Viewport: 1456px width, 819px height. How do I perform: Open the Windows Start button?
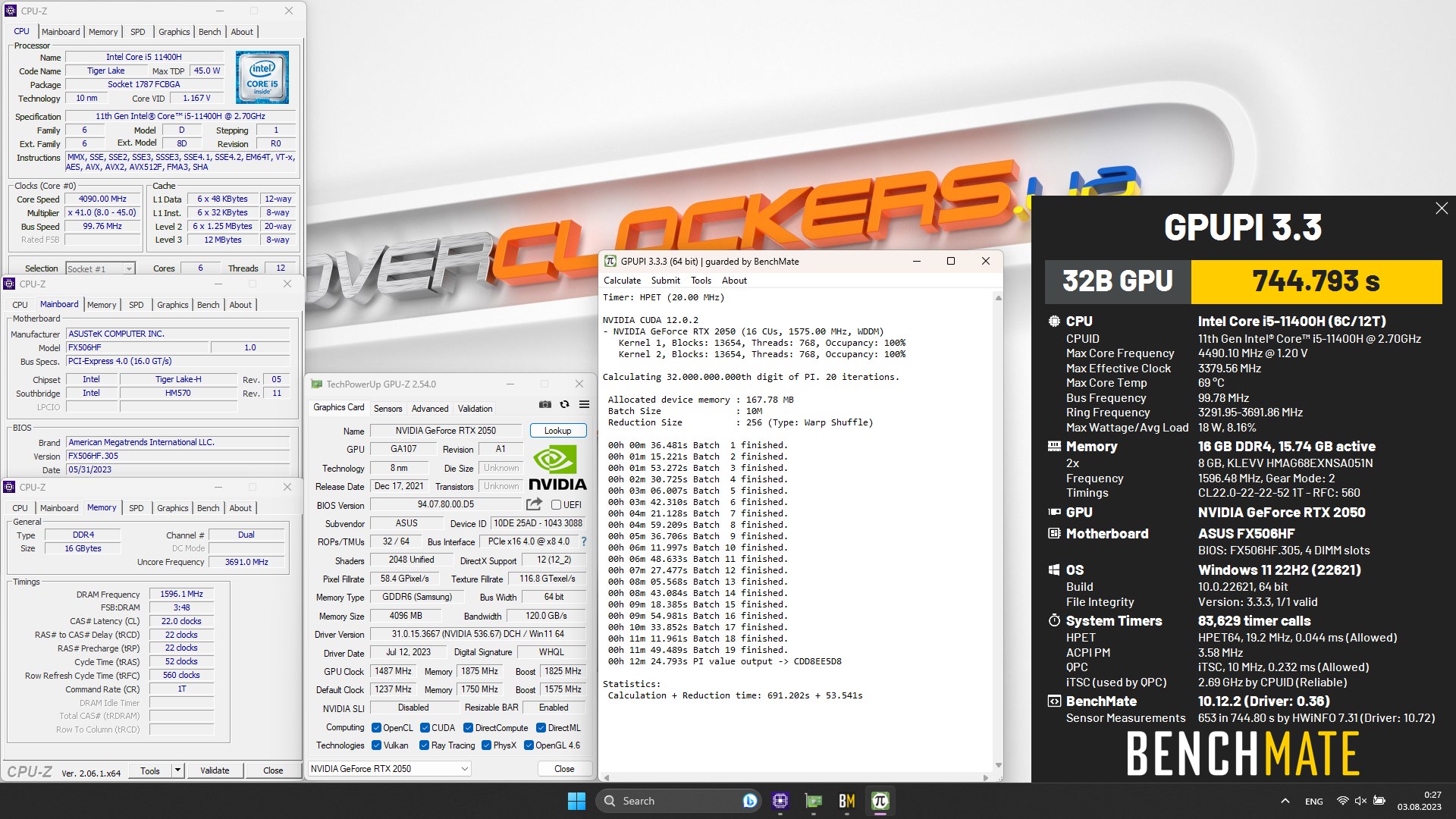[x=576, y=801]
